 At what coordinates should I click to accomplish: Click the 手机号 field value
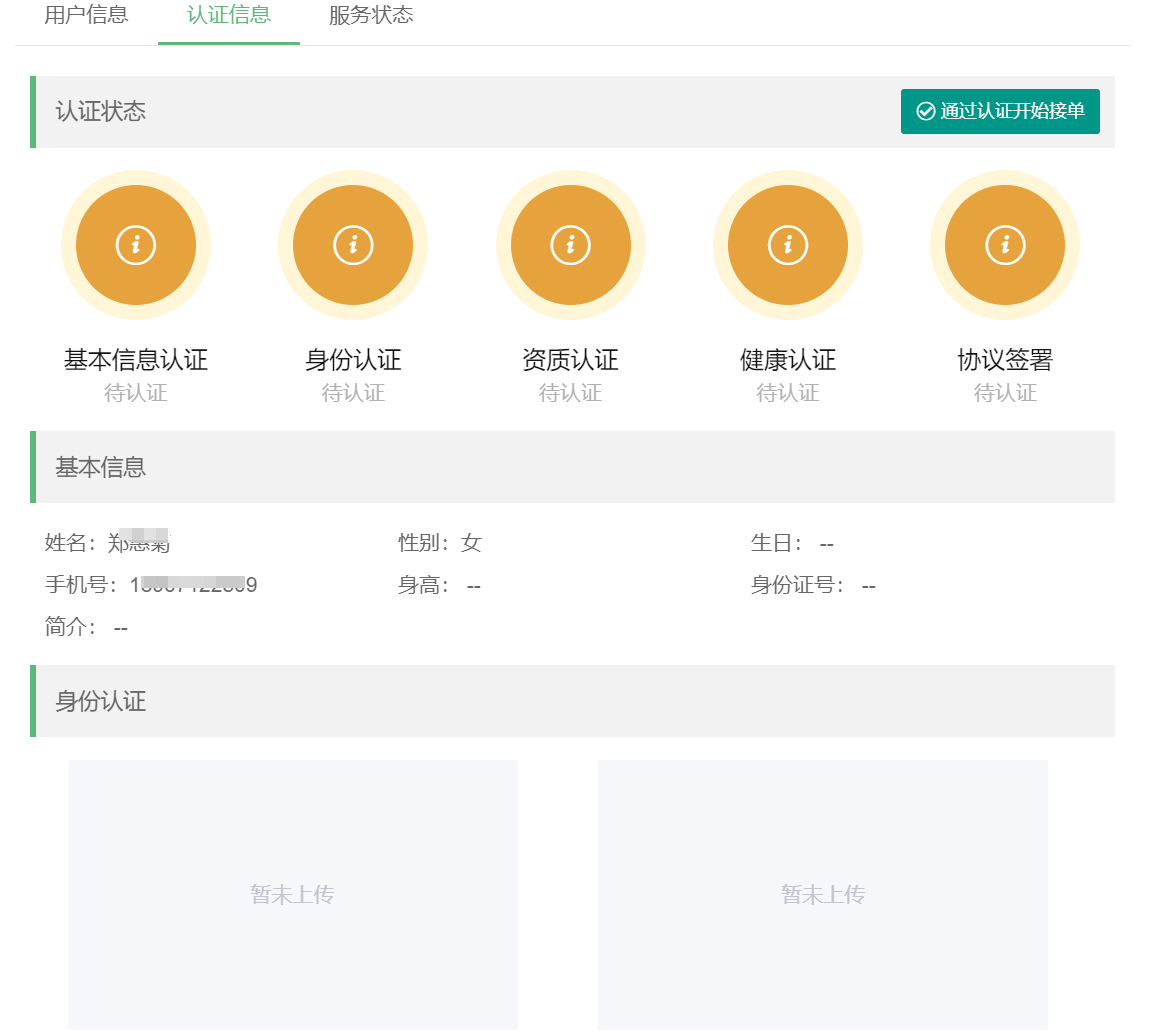pos(193,585)
